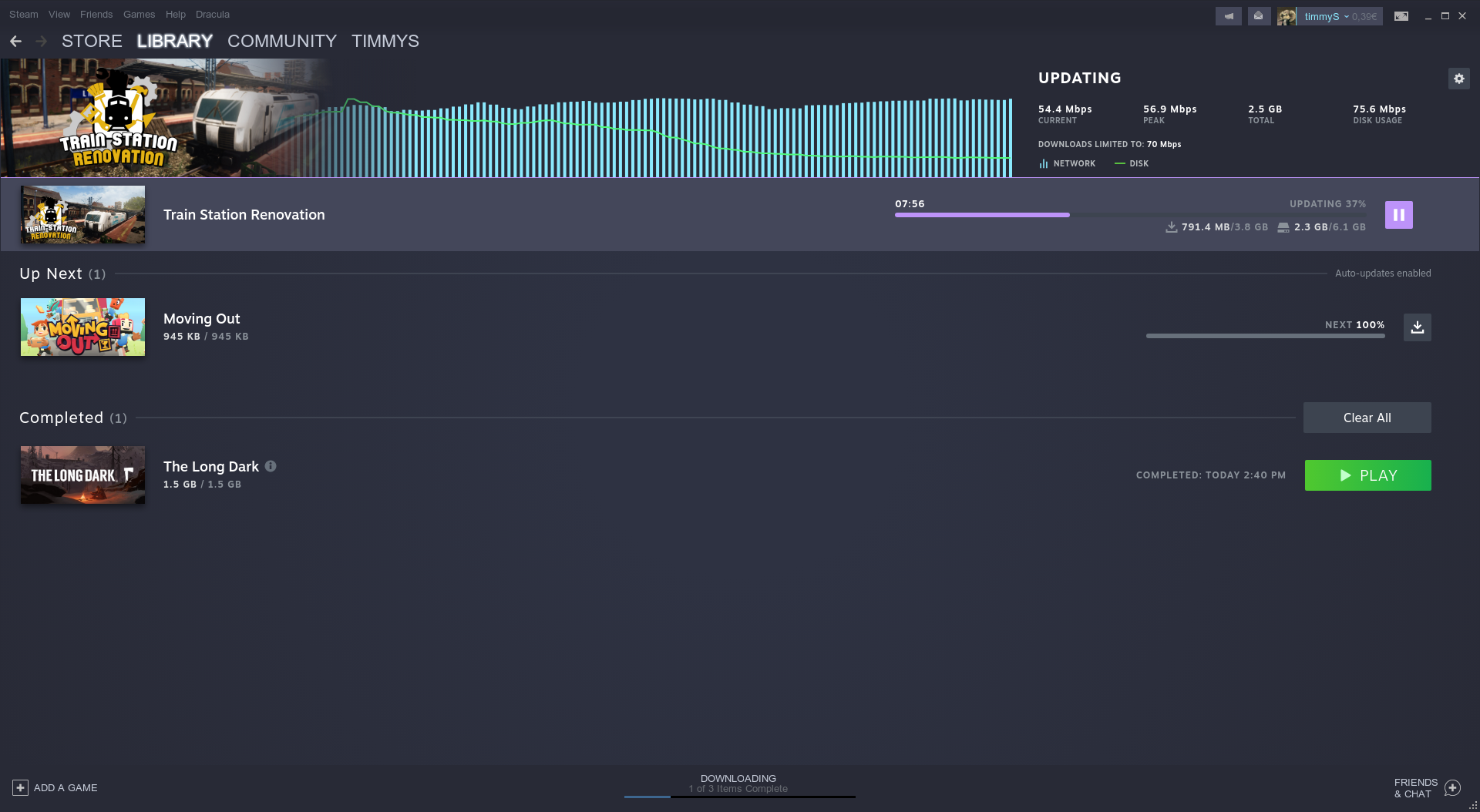The image size is (1480, 812).
Task: Click the DOWNLOADING status at bottom
Action: pyautogui.click(x=738, y=778)
